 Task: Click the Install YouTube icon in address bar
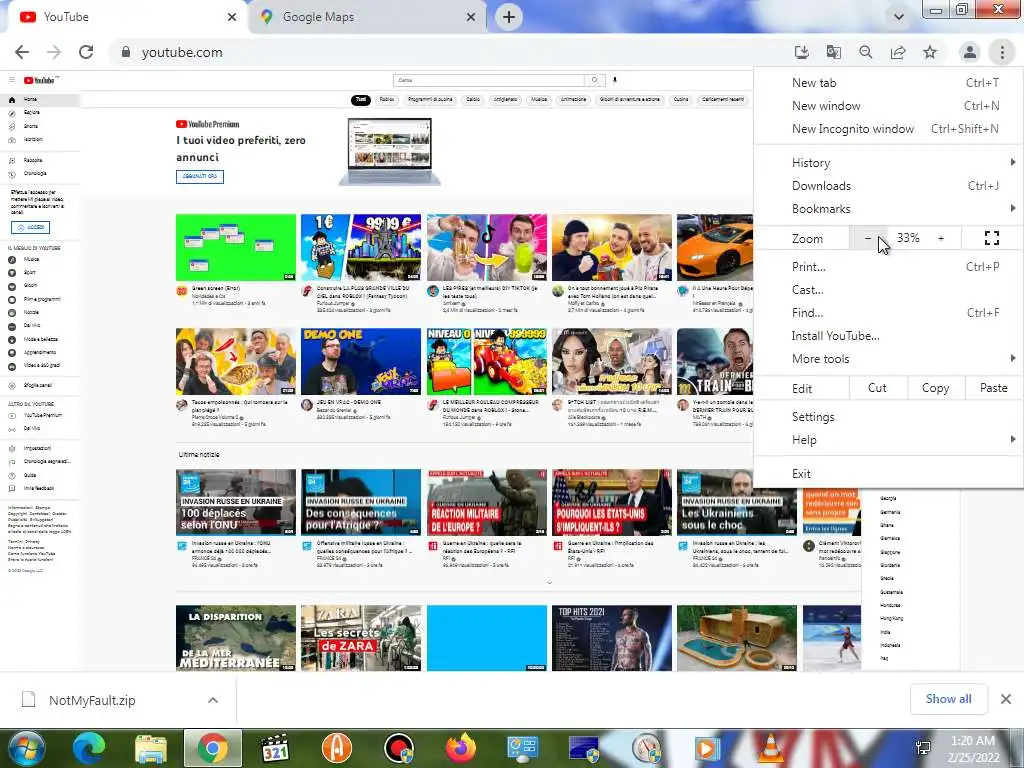pyautogui.click(x=801, y=52)
